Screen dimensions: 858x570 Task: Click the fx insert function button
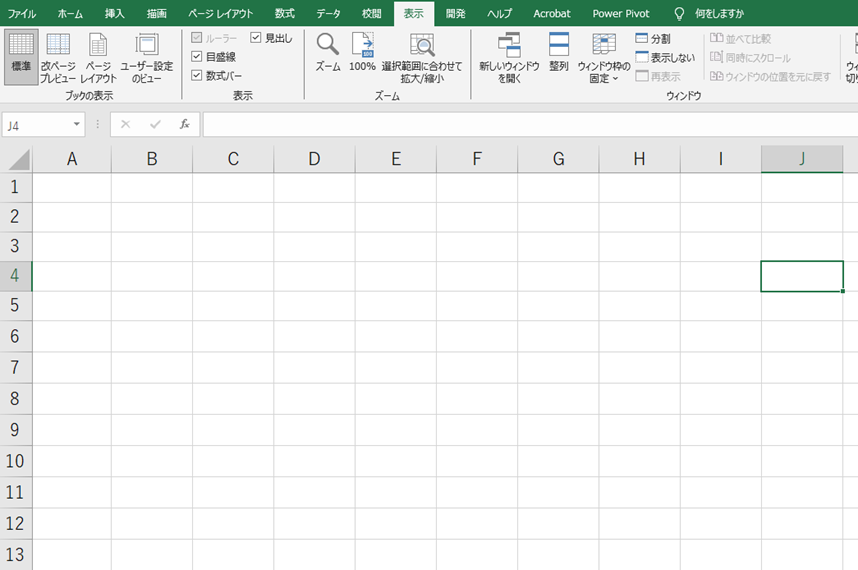pyautogui.click(x=185, y=125)
